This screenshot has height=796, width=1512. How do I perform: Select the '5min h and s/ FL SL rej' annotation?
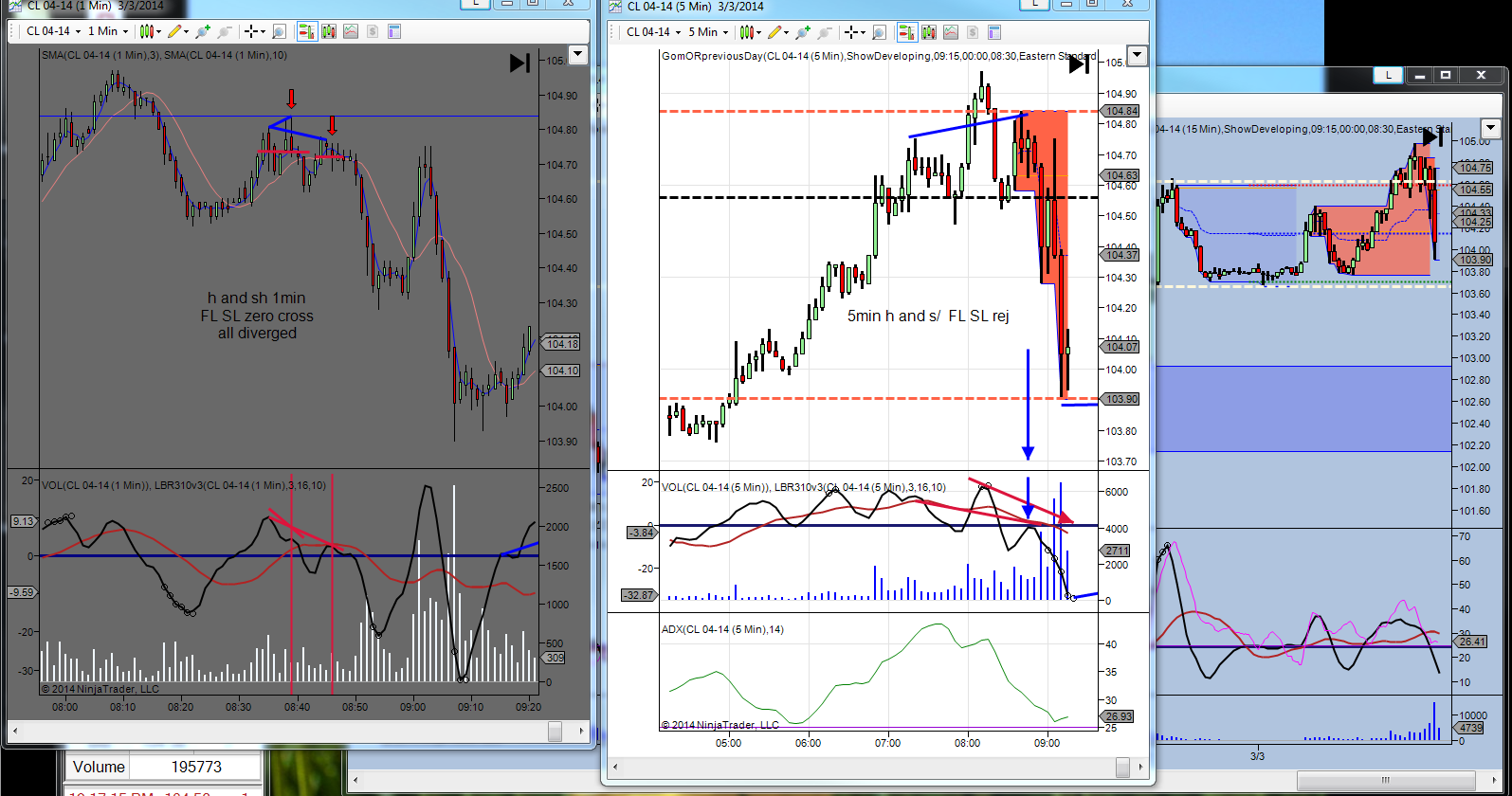pos(928,316)
